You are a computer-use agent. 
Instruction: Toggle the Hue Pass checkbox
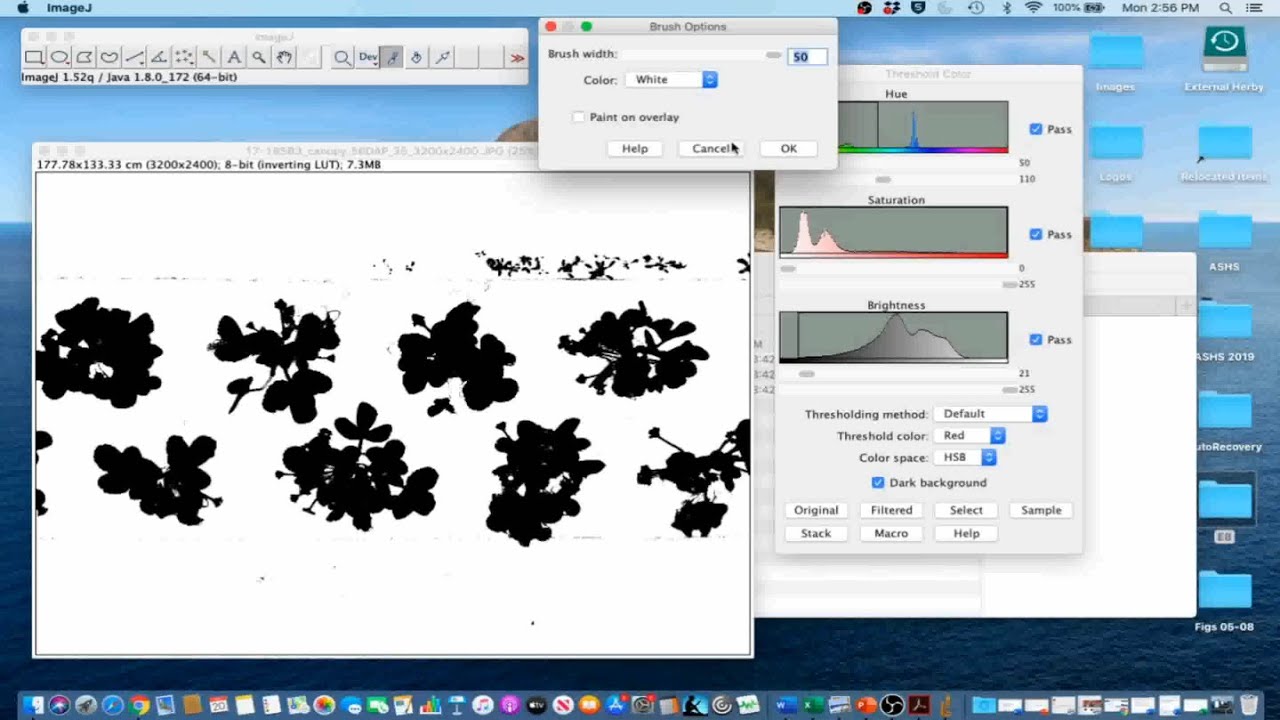pos(1036,129)
